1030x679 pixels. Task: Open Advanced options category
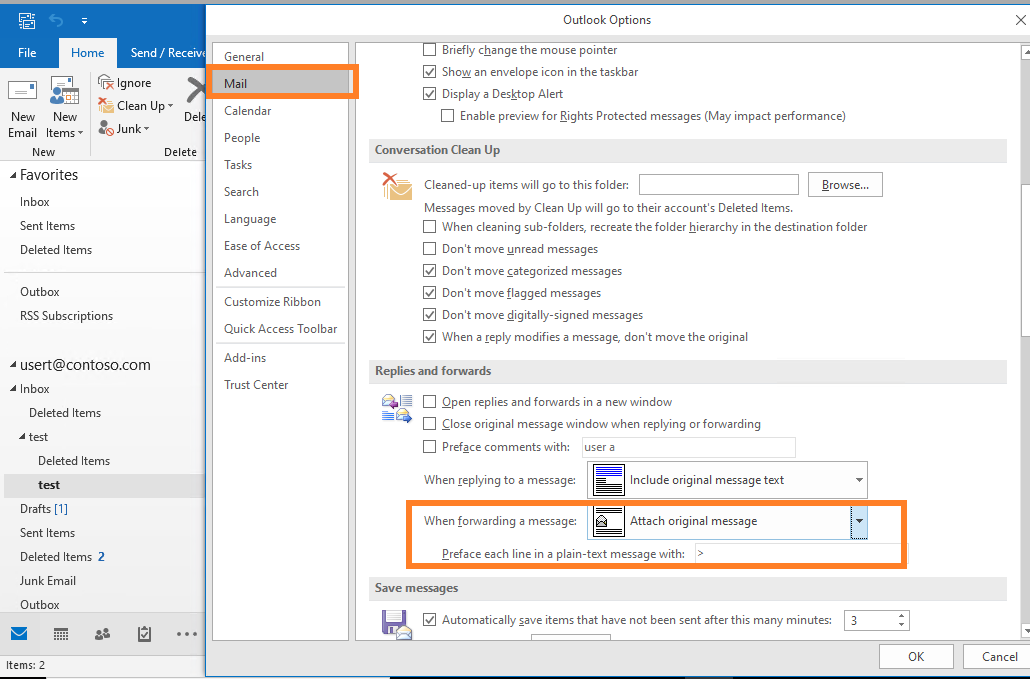click(280, 273)
